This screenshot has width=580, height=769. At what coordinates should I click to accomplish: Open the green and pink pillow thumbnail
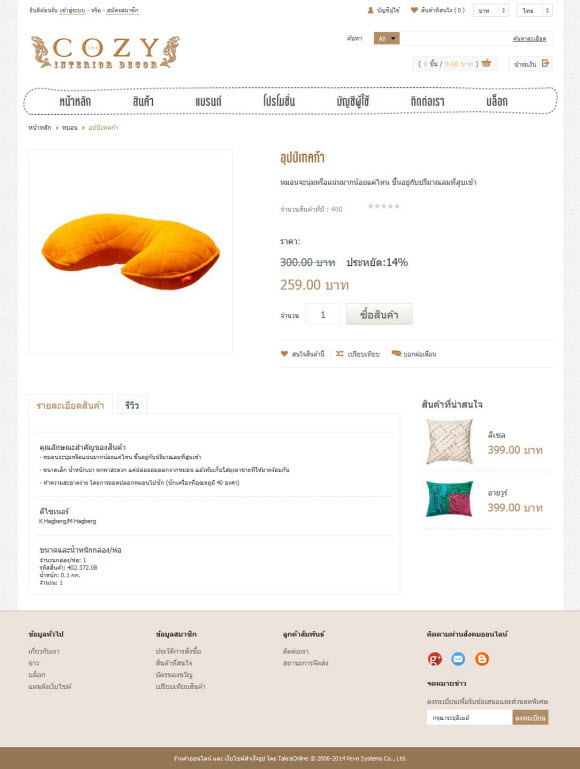[x=450, y=499]
